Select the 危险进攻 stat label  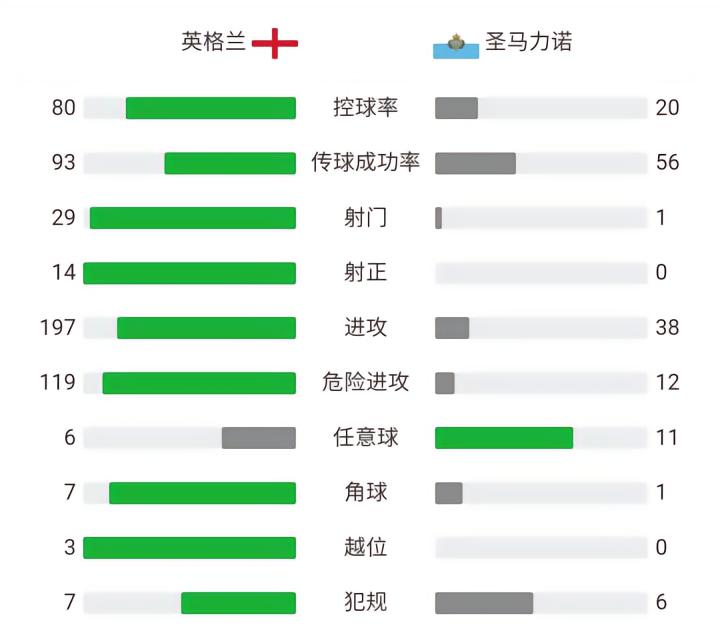[365, 383]
